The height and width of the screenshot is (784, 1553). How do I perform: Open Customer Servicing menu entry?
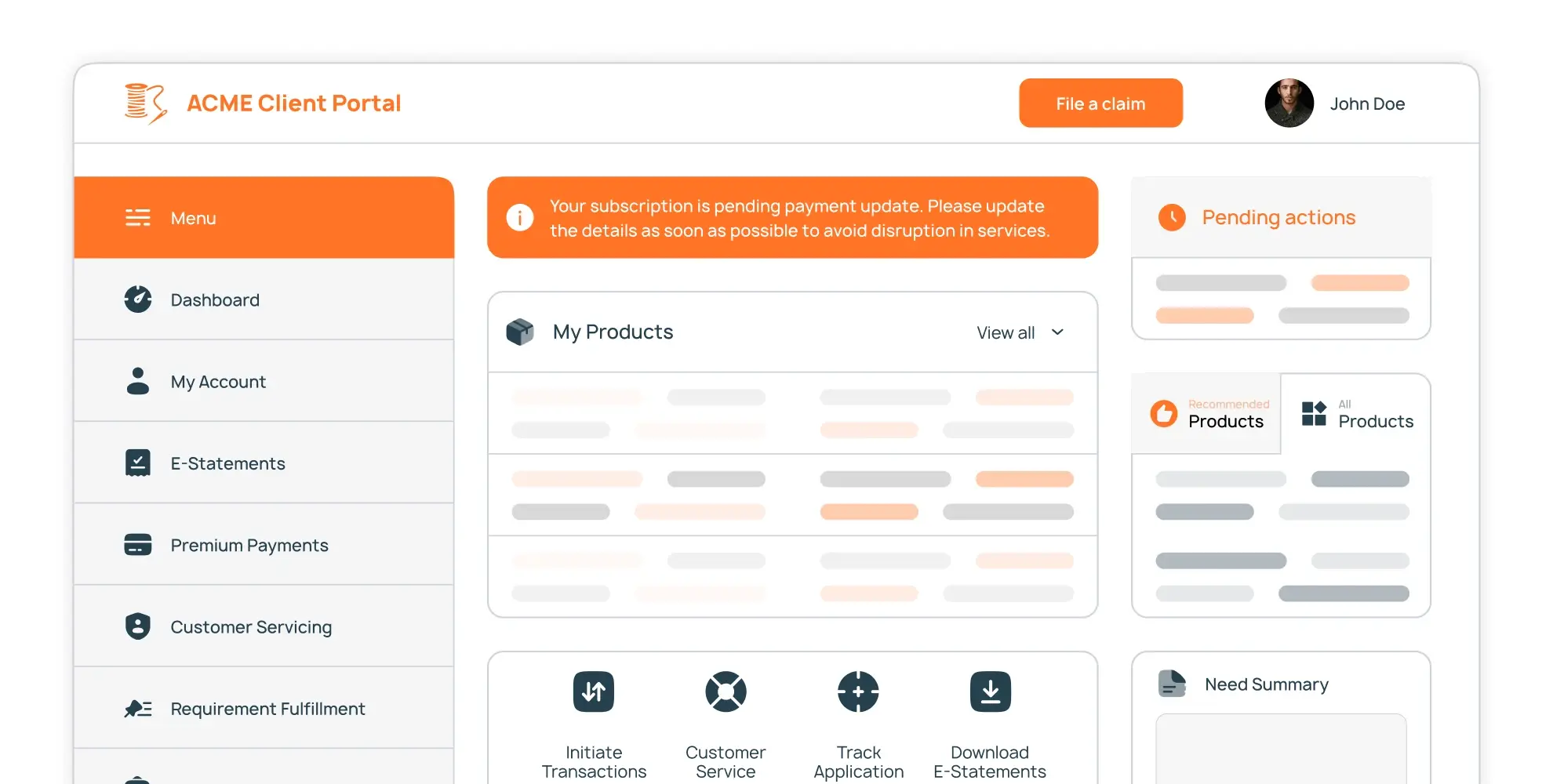264,626
